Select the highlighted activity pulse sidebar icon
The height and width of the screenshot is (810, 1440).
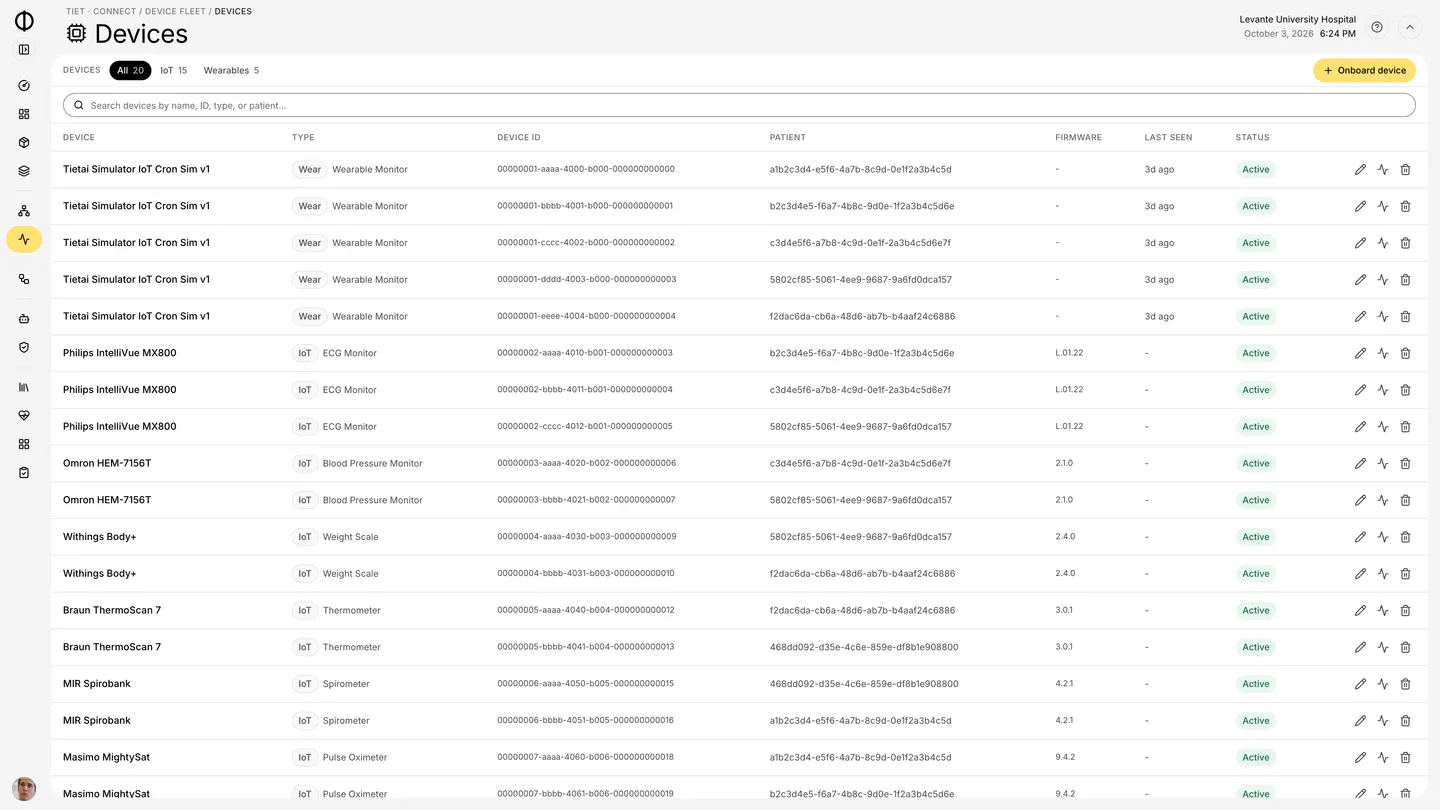coord(24,239)
